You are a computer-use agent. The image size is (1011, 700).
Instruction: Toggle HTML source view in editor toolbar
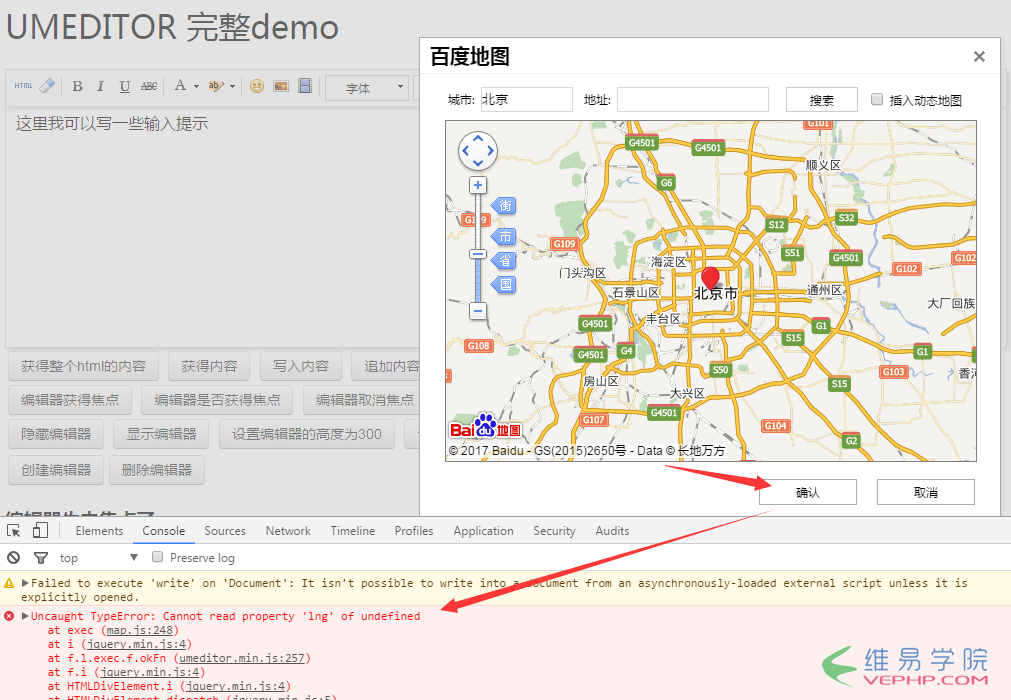point(23,86)
